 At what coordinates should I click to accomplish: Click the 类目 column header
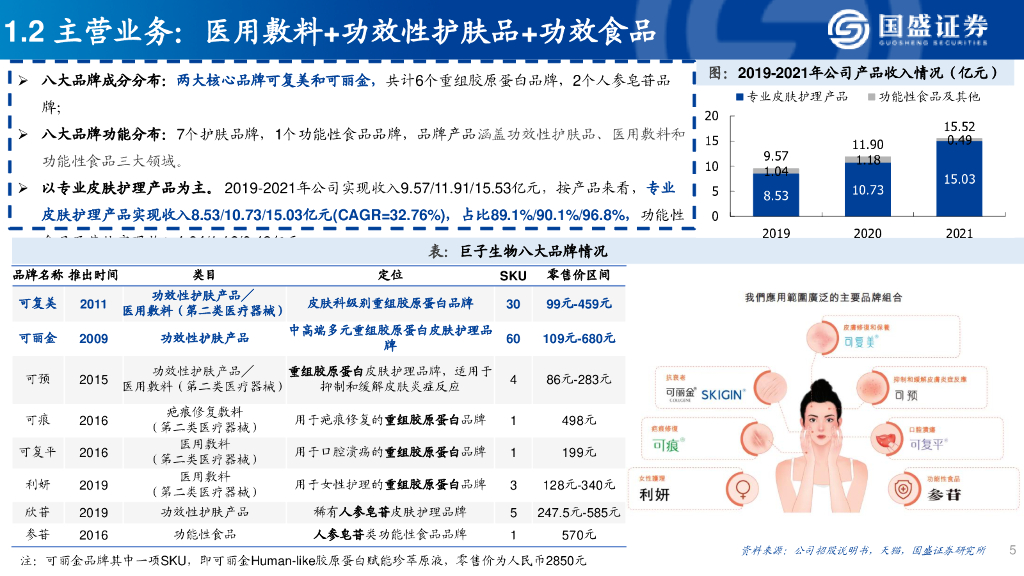point(204,275)
